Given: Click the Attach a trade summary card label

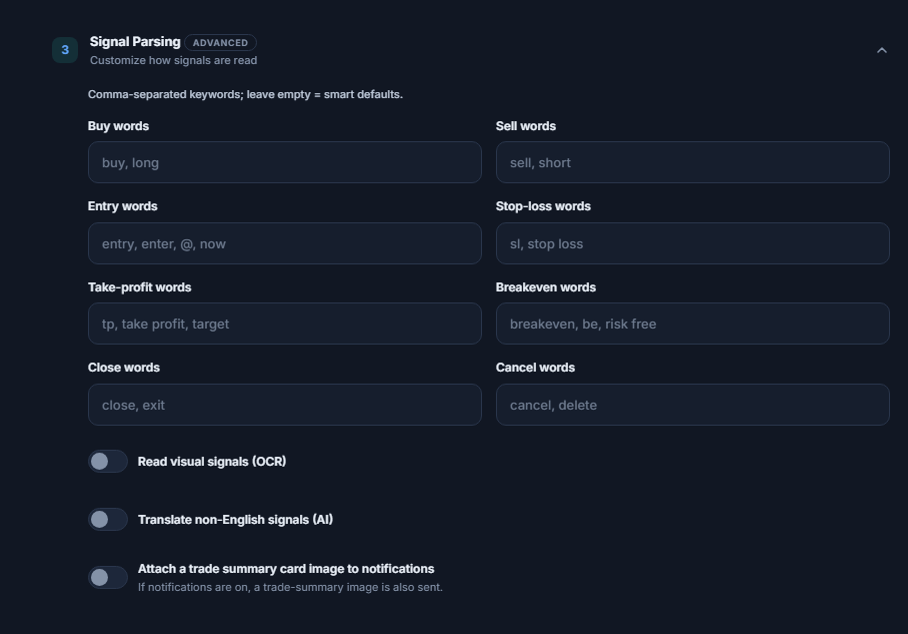Looking at the screenshot, I should click(x=286, y=569).
